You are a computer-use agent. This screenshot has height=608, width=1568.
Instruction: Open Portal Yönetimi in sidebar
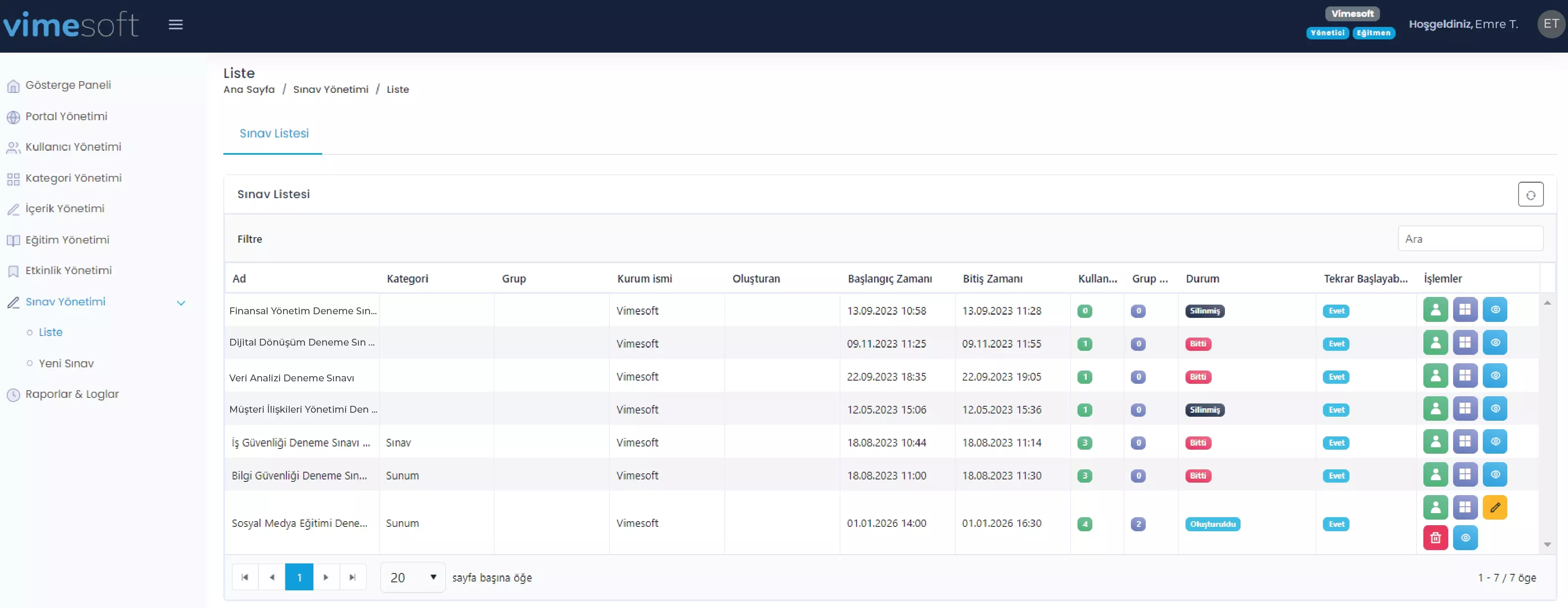(66, 116)
